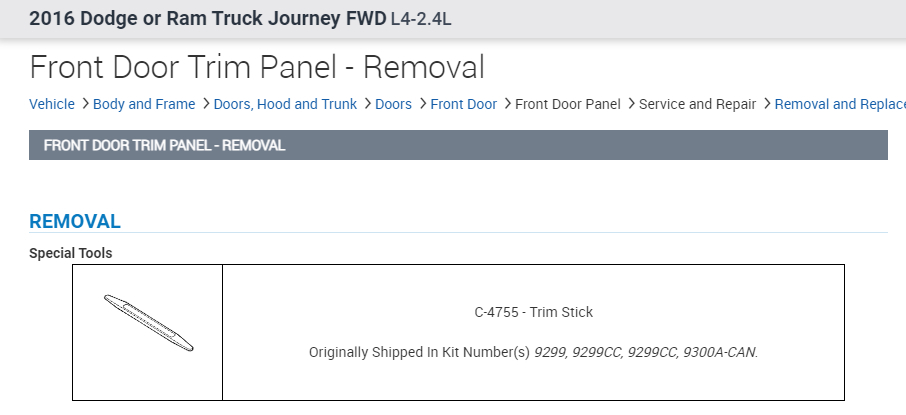Click the chevron right after Doors, Hood and Trunk
Viewport: 906px width, 415px height.
click(x=366, y=104)
